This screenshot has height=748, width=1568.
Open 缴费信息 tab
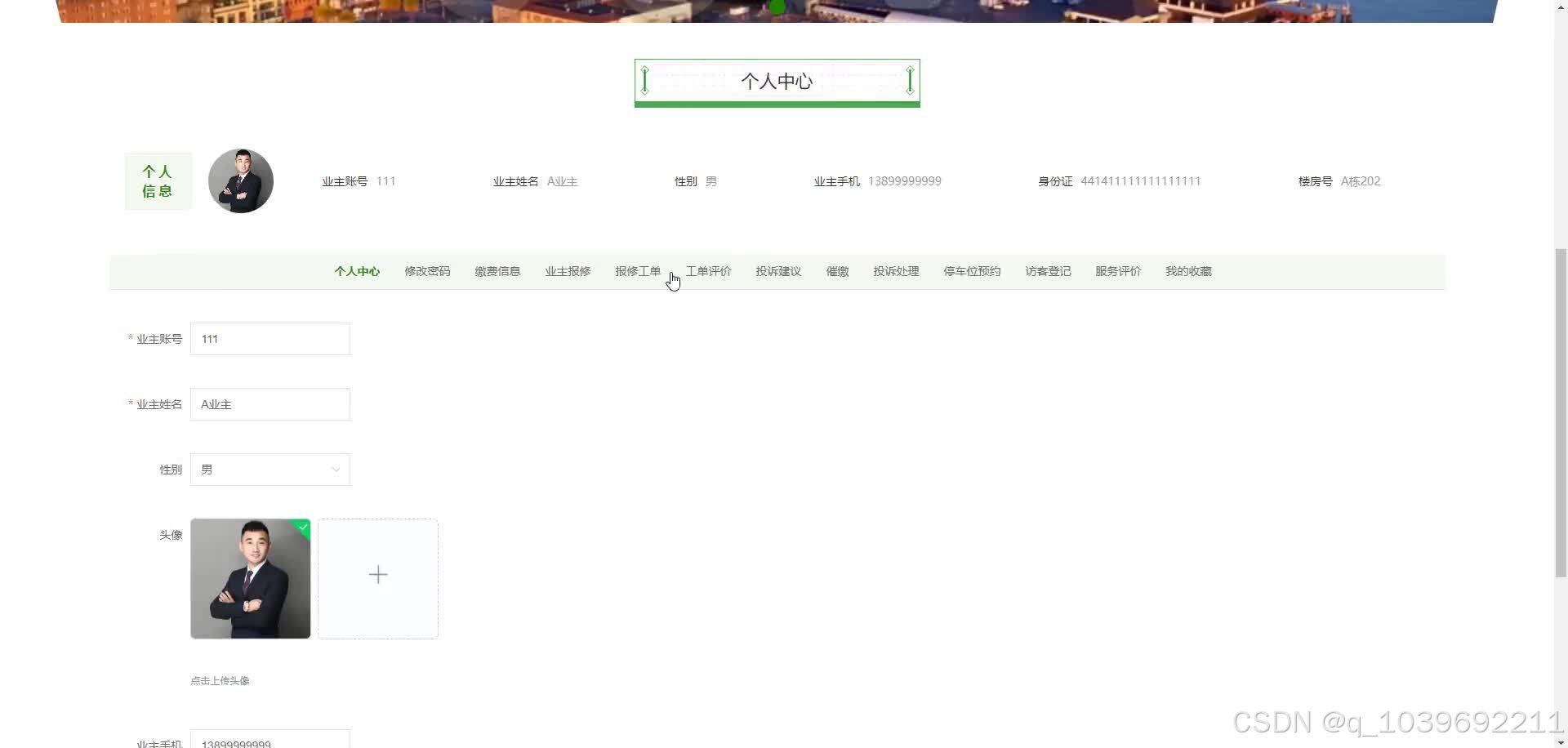point(497,271)
